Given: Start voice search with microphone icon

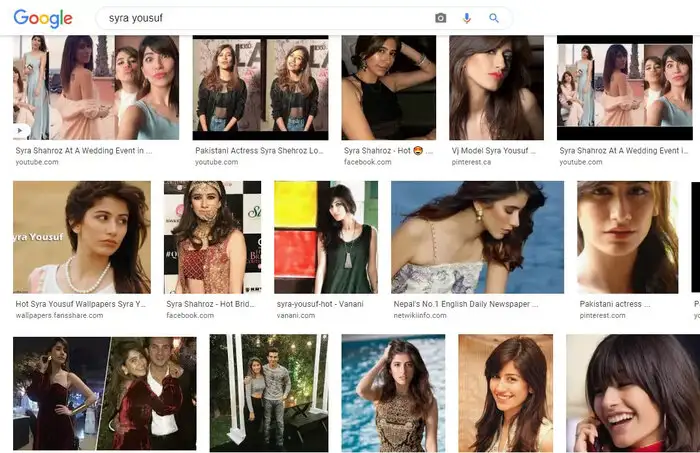Looking at the screenshot, I should (x=467, y=18).
